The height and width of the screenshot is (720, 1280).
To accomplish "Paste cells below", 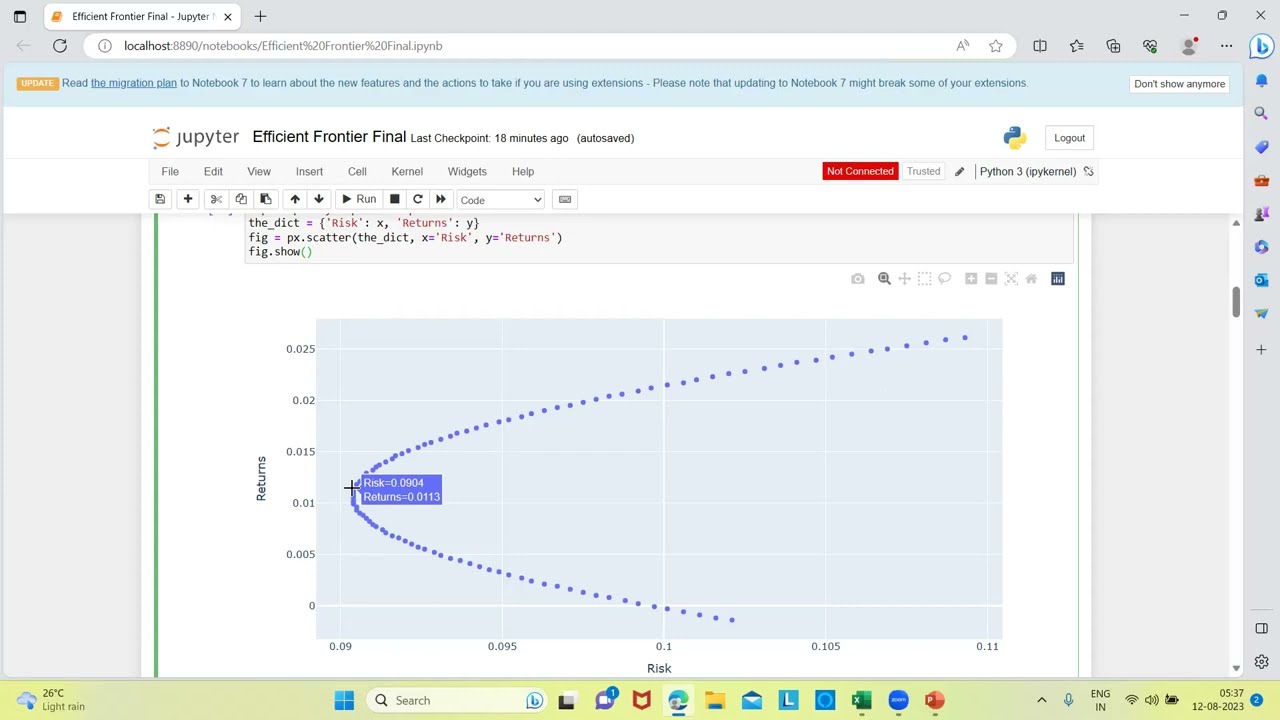I will (266, 199).
